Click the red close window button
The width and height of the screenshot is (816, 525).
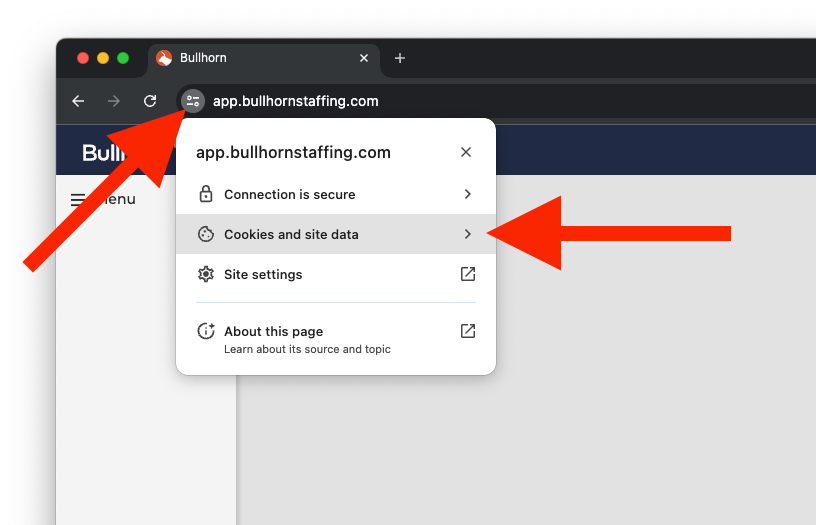tap(83, 58)
